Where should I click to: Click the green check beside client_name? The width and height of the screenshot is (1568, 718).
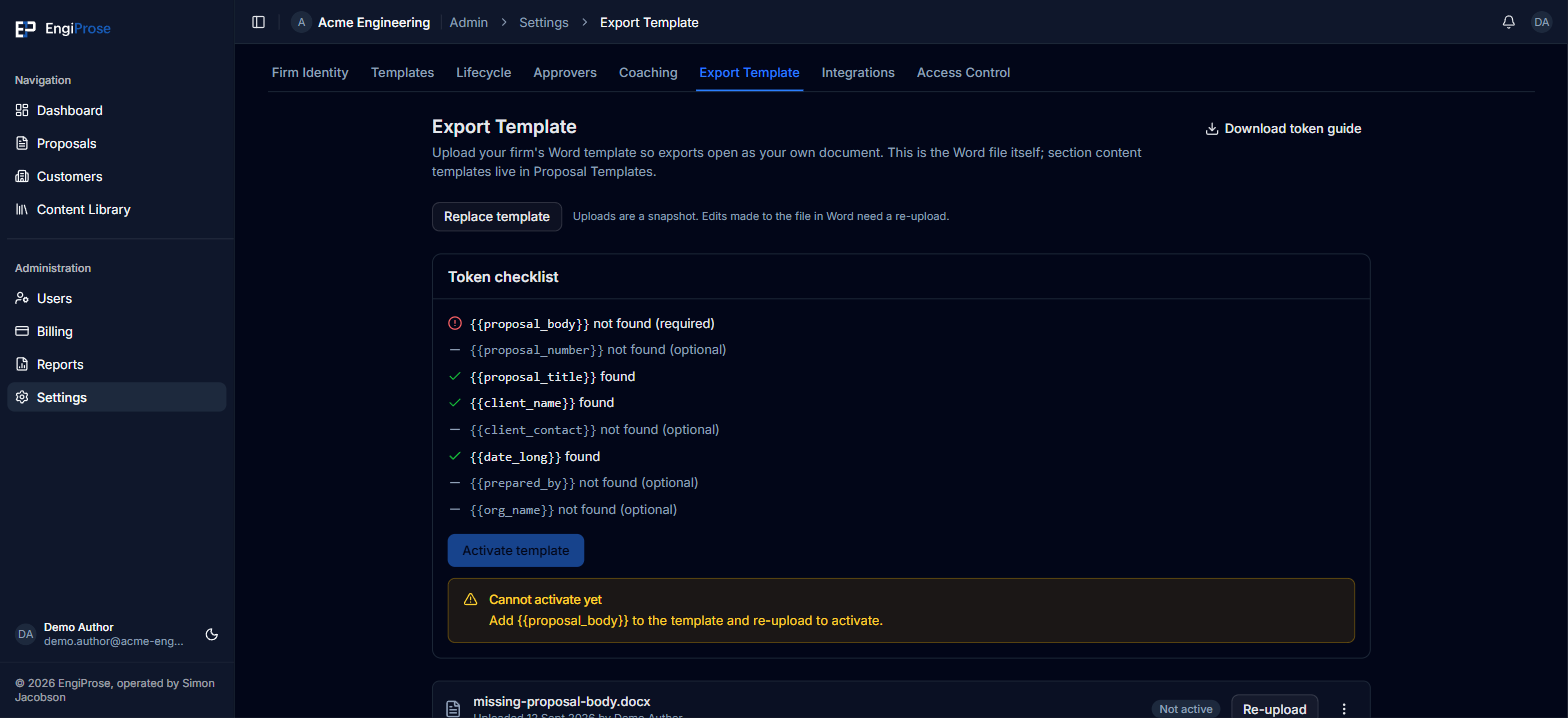point(455,403)
